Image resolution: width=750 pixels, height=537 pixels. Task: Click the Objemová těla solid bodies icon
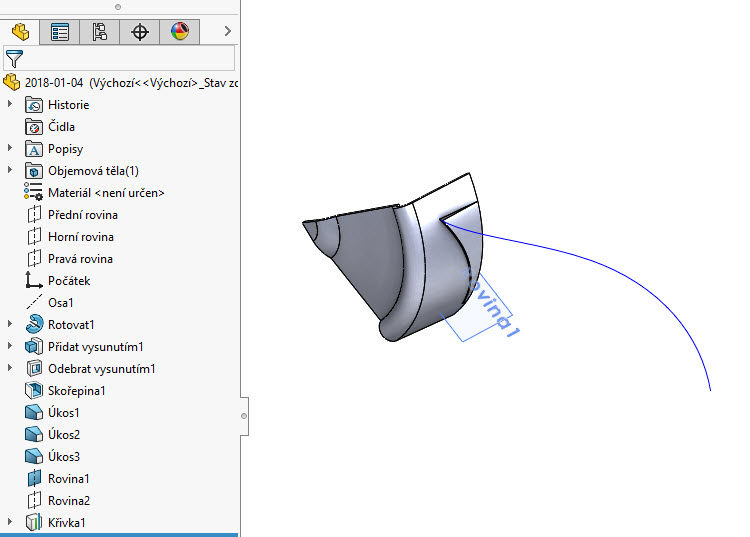point(33,171)
